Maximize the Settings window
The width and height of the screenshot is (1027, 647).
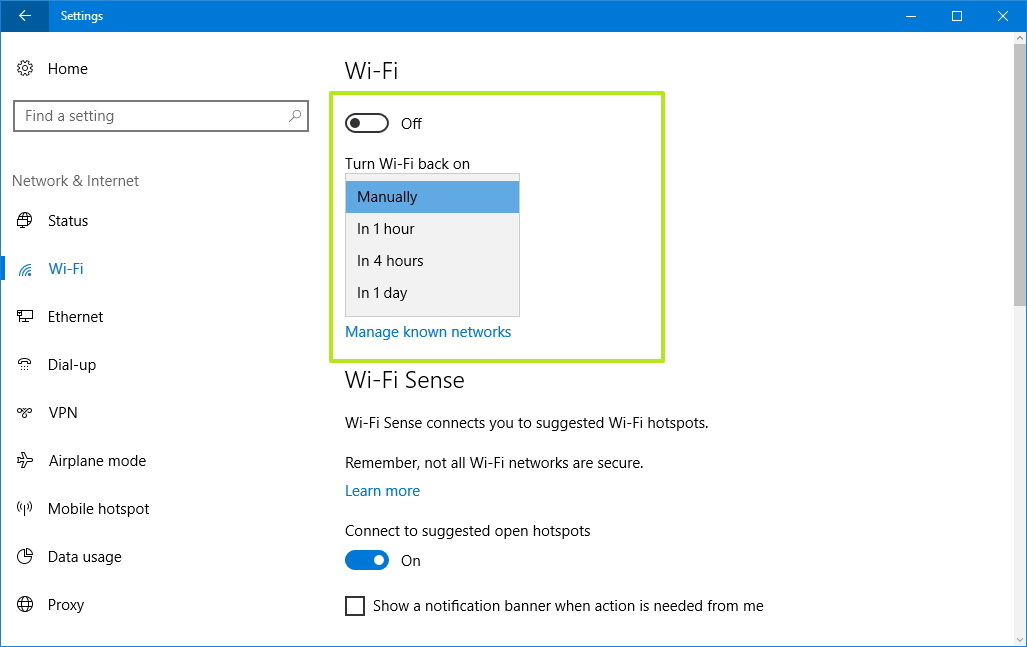(x=957, y=16)
